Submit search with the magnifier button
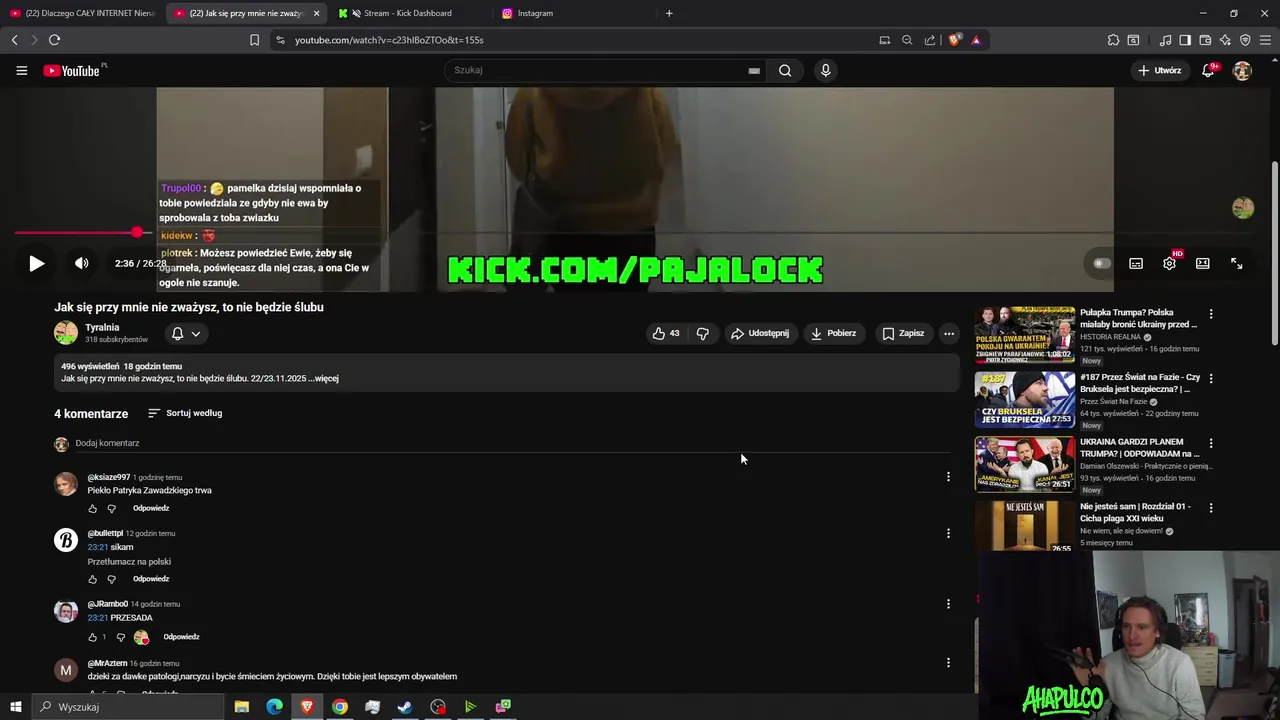Screen dimensions: 1280x720 pos(785,71)
